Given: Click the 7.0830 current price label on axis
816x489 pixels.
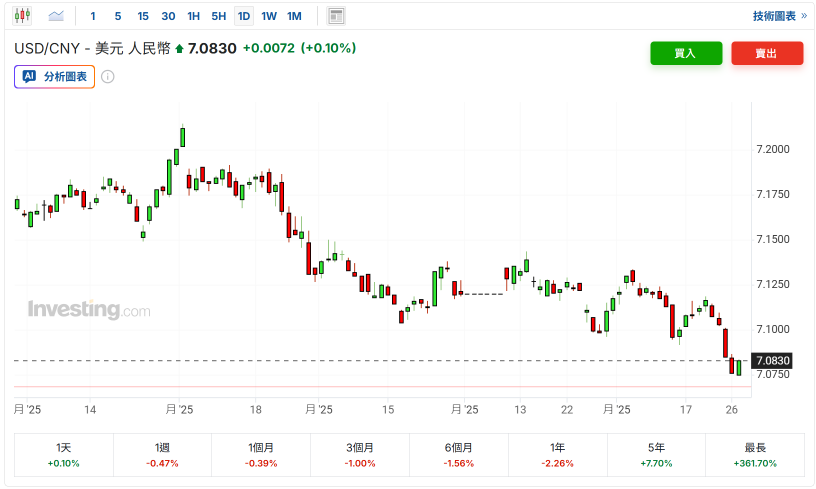Looking at the screenshot, I should [773, 360].
